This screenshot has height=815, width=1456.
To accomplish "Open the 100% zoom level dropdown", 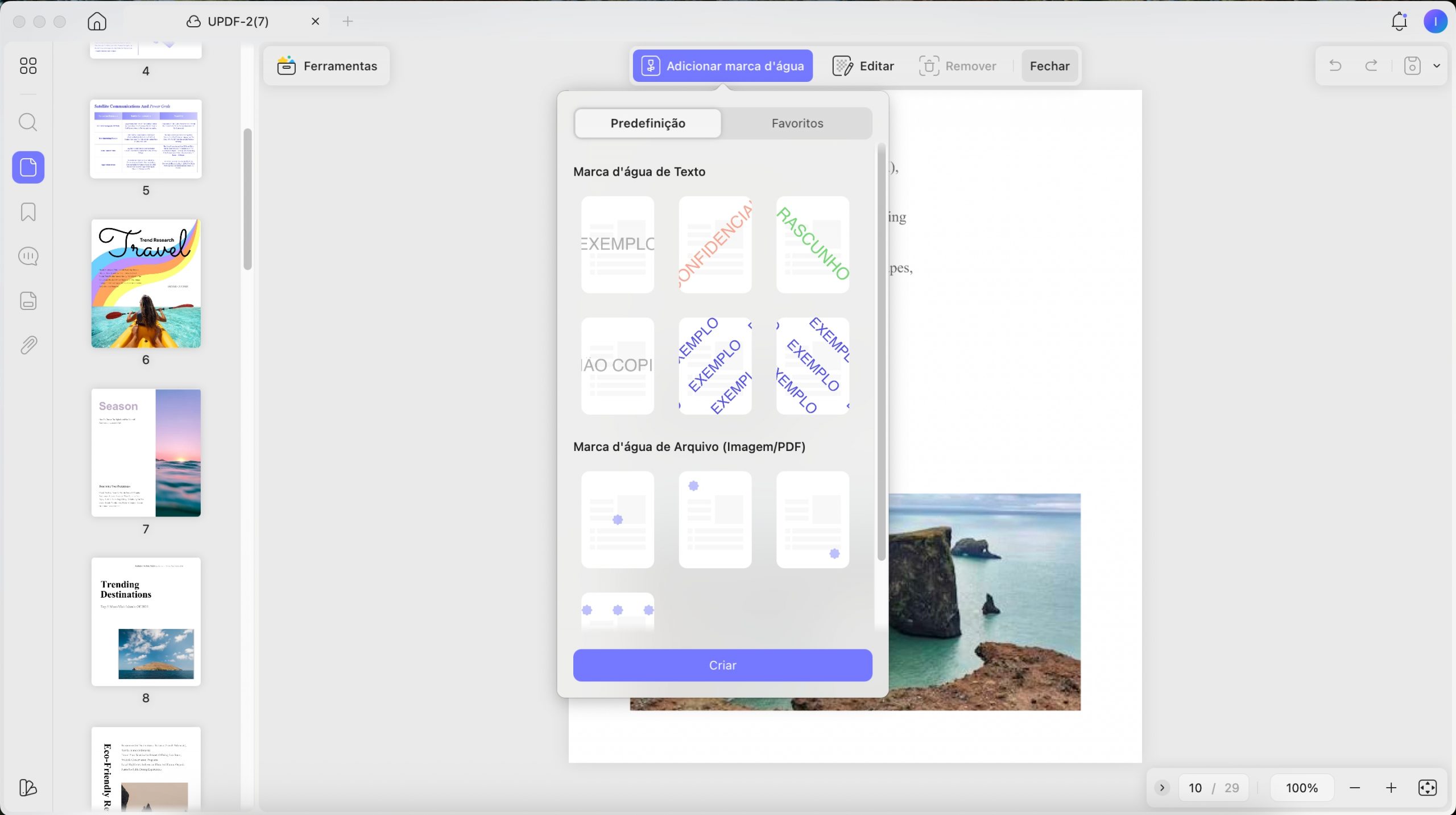I will [1302, 788].
